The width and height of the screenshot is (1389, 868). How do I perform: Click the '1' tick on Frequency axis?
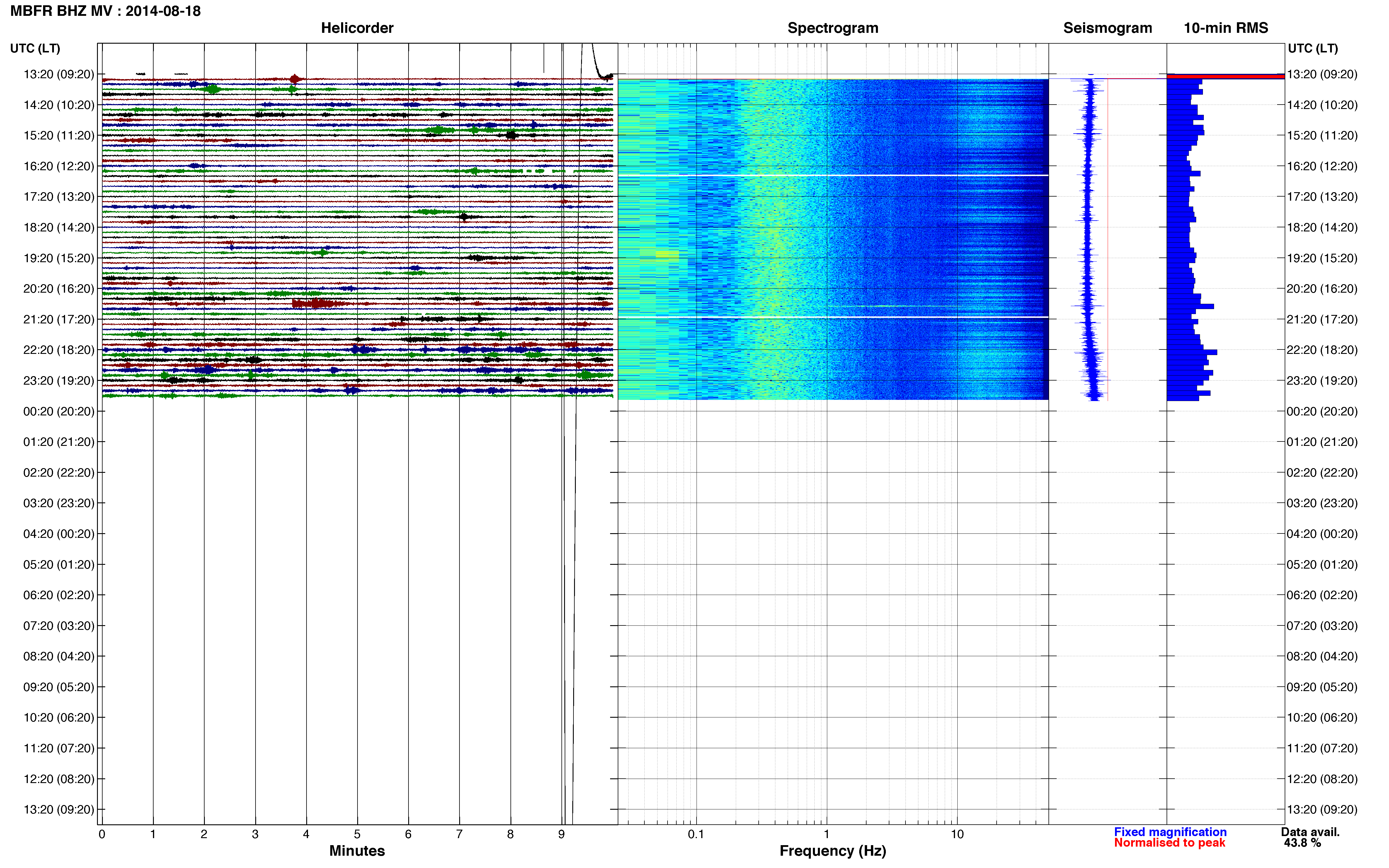pyautogui.click(x=826, y=834)
